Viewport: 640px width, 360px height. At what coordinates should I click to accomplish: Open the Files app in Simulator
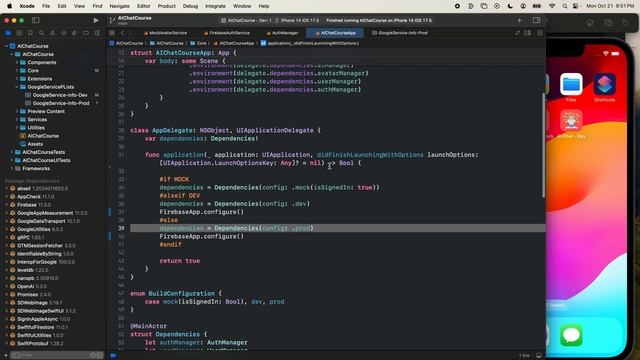tap(571, 84)
